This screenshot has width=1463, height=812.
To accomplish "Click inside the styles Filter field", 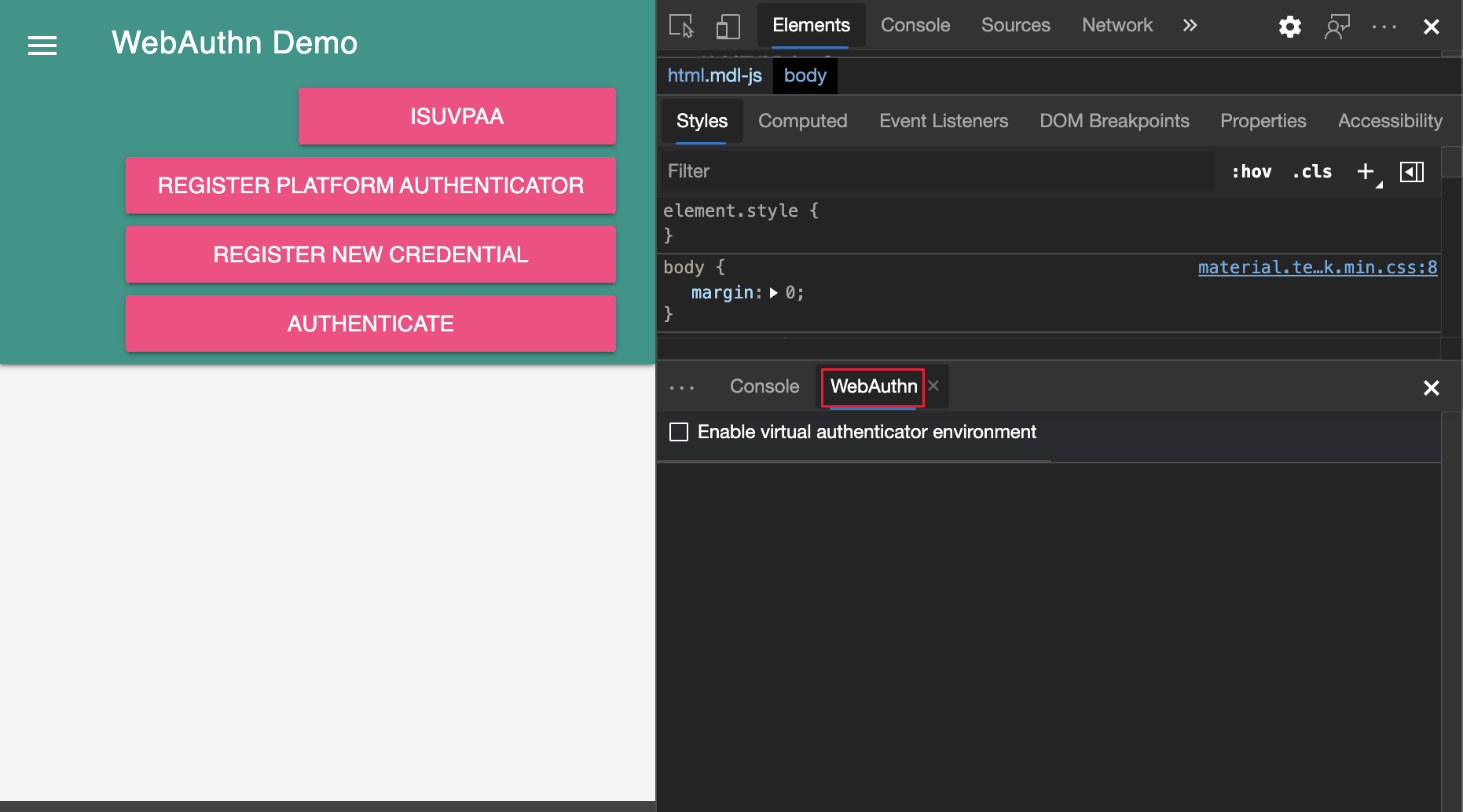I will point(864,171).
